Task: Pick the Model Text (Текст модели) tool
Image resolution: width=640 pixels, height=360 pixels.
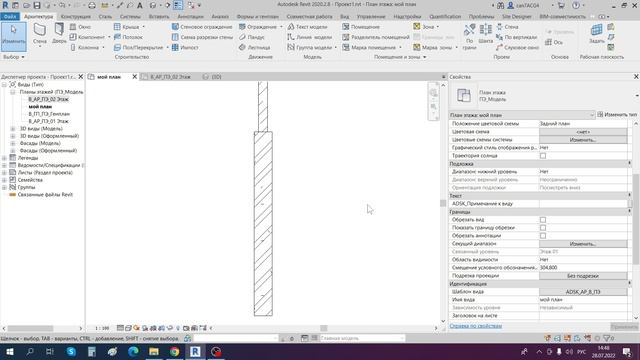Action: pyautogui.click(x=307, y=27)
